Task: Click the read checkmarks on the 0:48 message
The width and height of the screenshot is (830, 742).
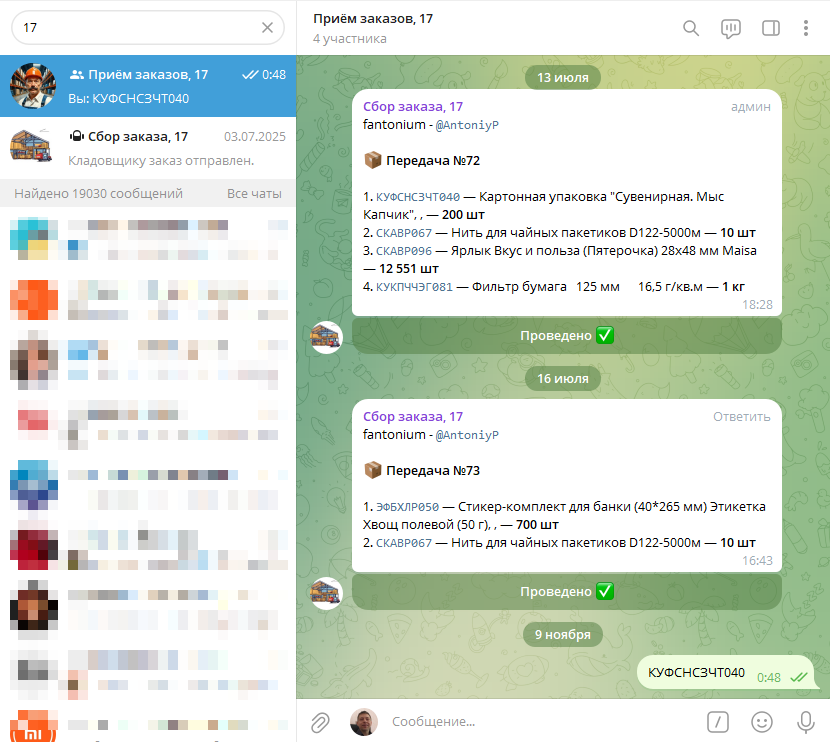Action: [799, 677]
